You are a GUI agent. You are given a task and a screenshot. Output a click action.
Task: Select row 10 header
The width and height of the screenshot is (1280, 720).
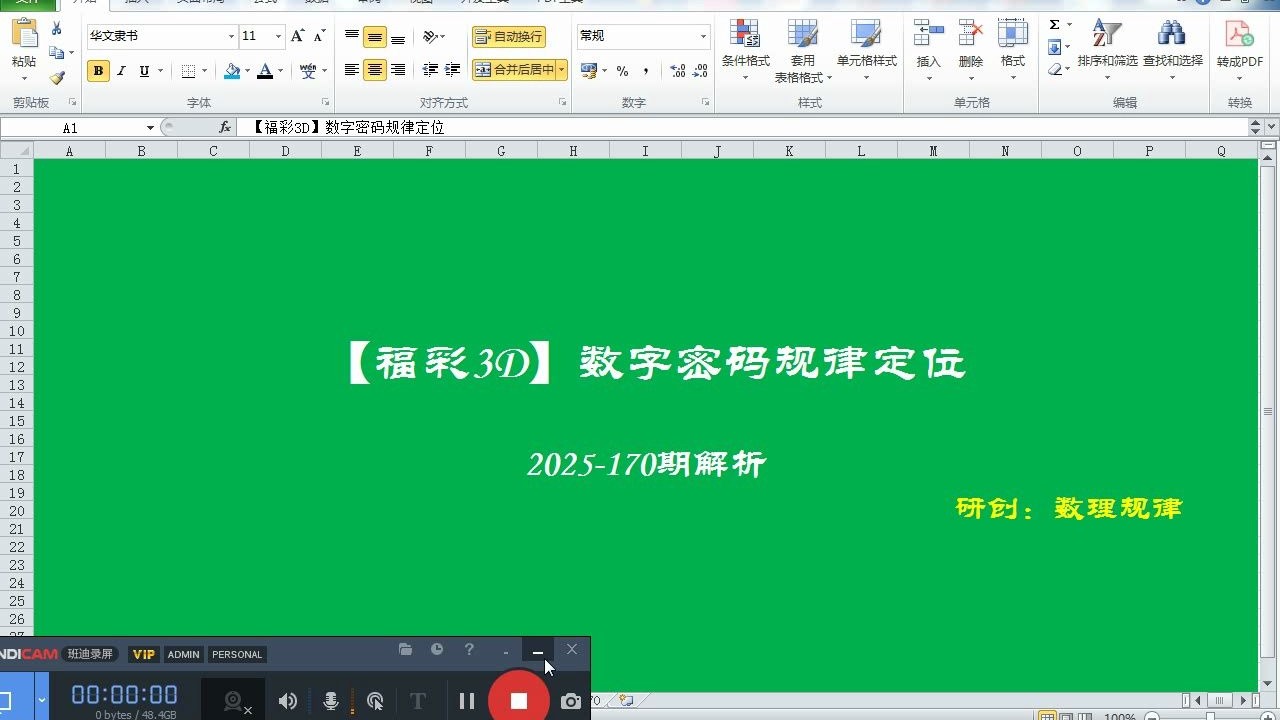click(x=16, y=331)
